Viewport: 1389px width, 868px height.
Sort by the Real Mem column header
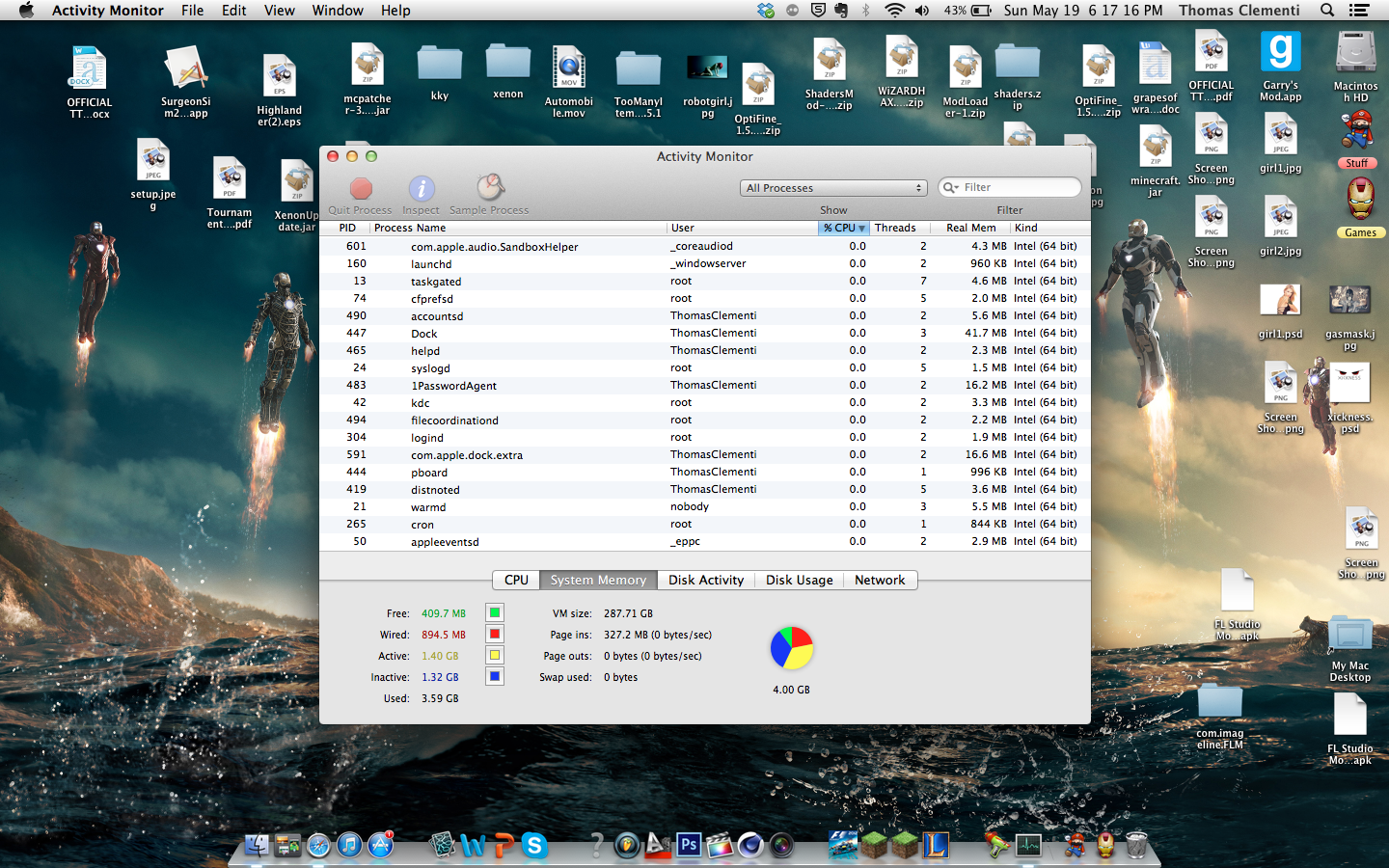pyautogui.click(x=970, y=228)
